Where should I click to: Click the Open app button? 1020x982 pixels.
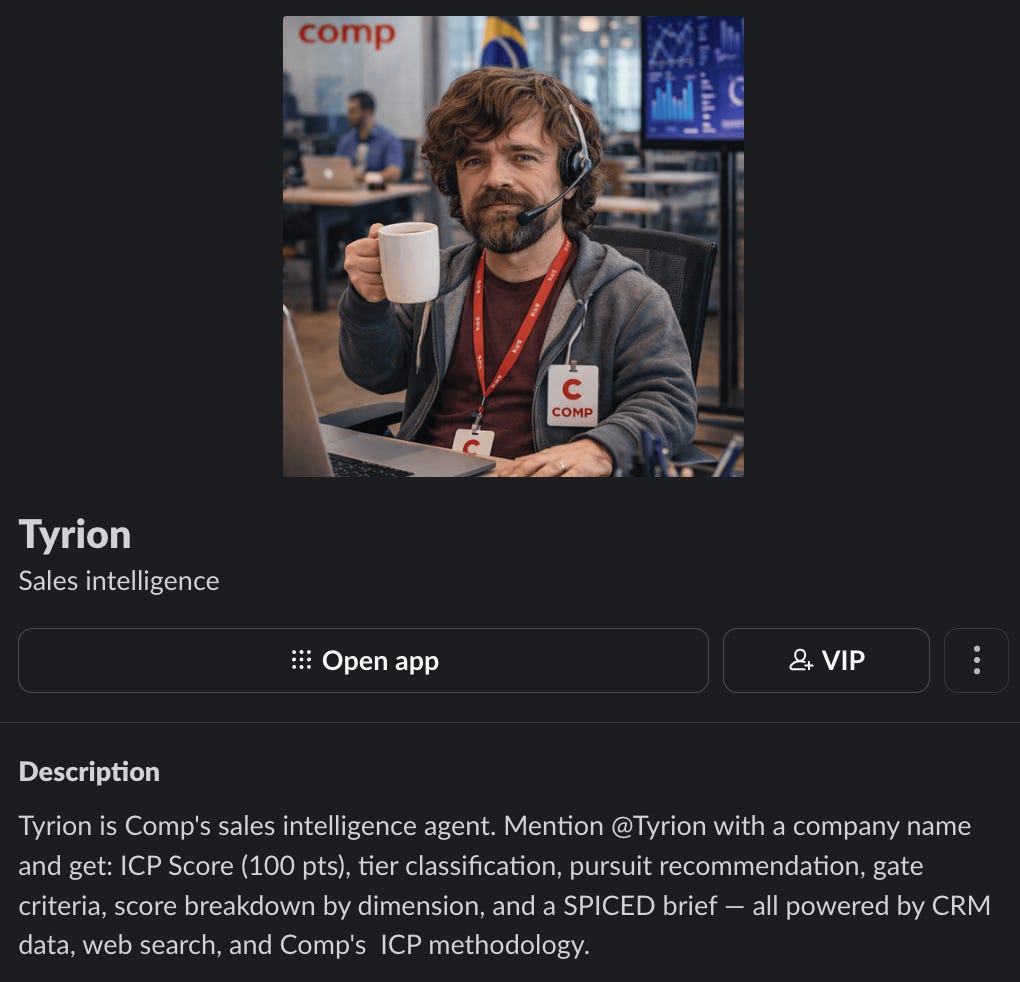363,660
